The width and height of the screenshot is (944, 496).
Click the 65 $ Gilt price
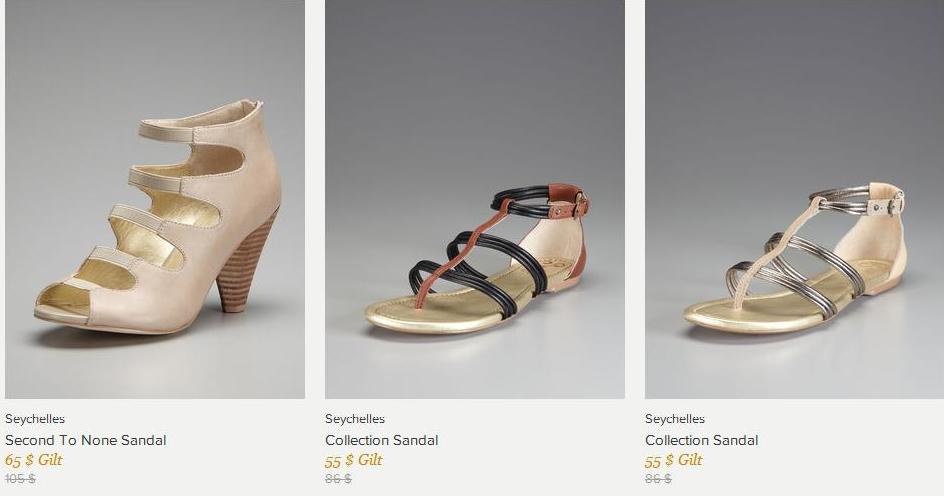[34, 460]
